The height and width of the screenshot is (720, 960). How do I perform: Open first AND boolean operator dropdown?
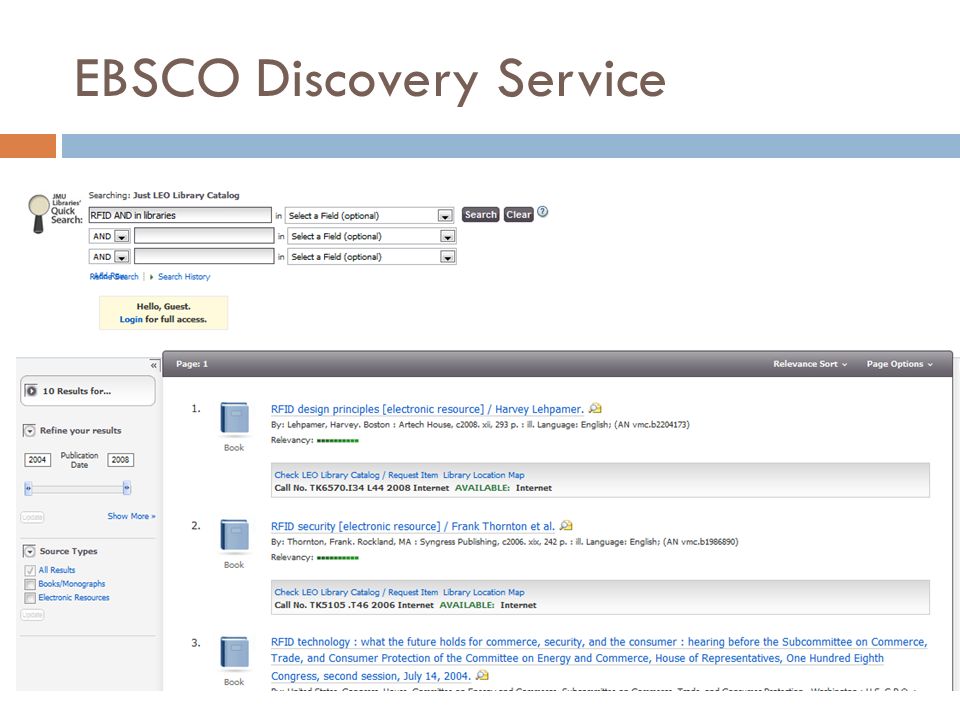point(121,237)
